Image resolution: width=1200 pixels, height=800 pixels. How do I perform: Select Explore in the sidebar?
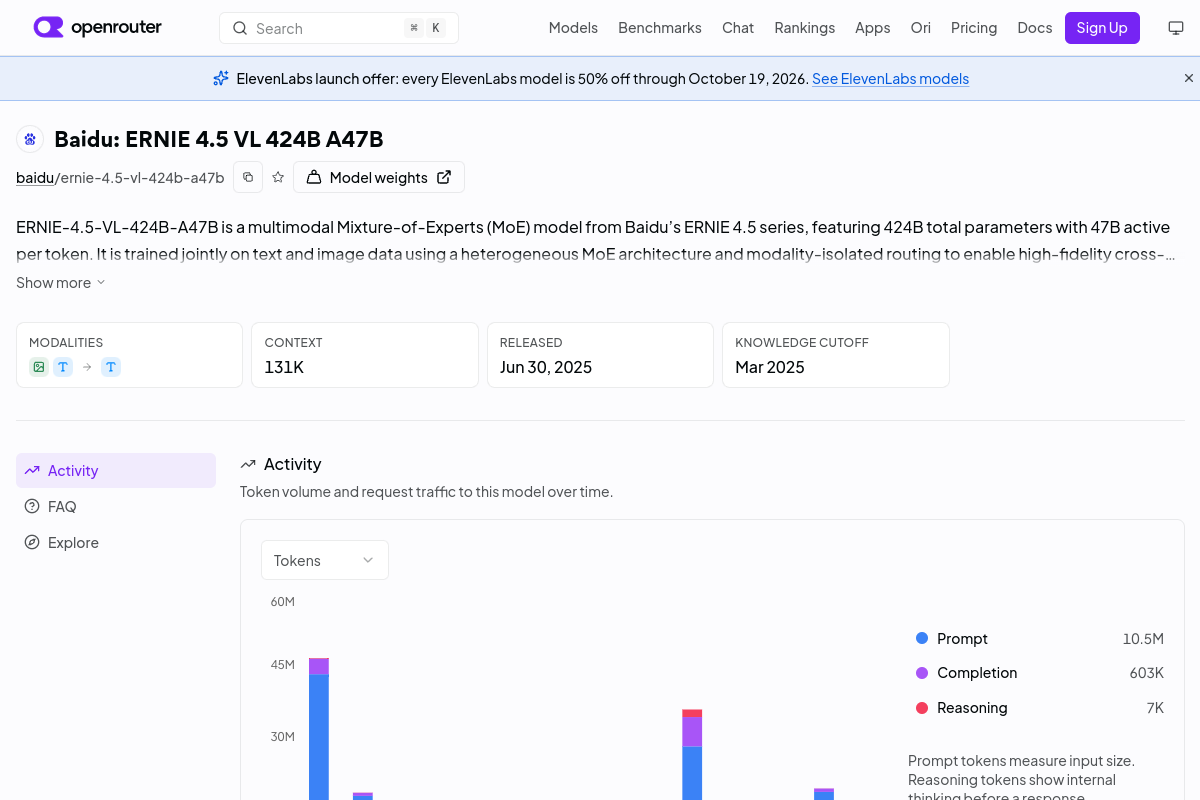tap(116, 542)
